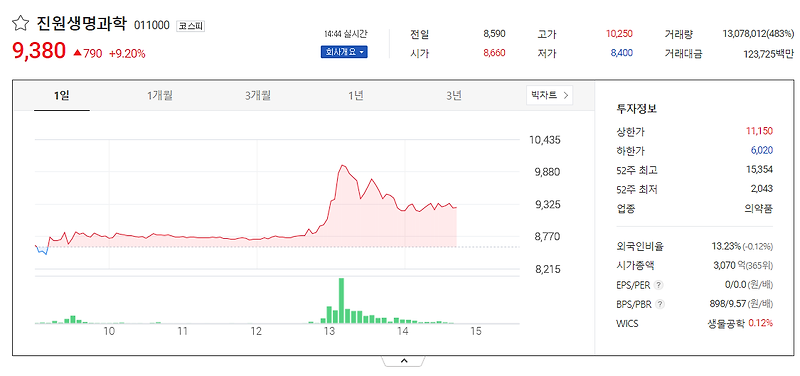Select the 1일 chart tab
This screenshot has width=800, height=376.
[x=62, y=95]
